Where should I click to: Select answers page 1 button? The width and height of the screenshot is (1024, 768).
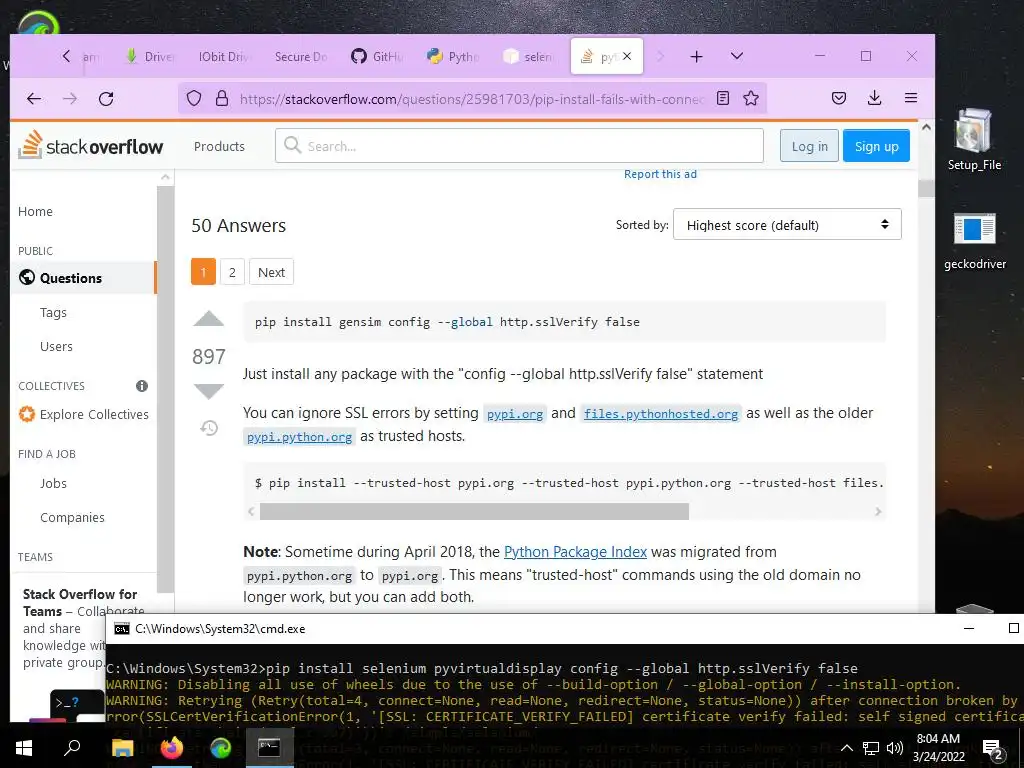[x=203, y=272]
